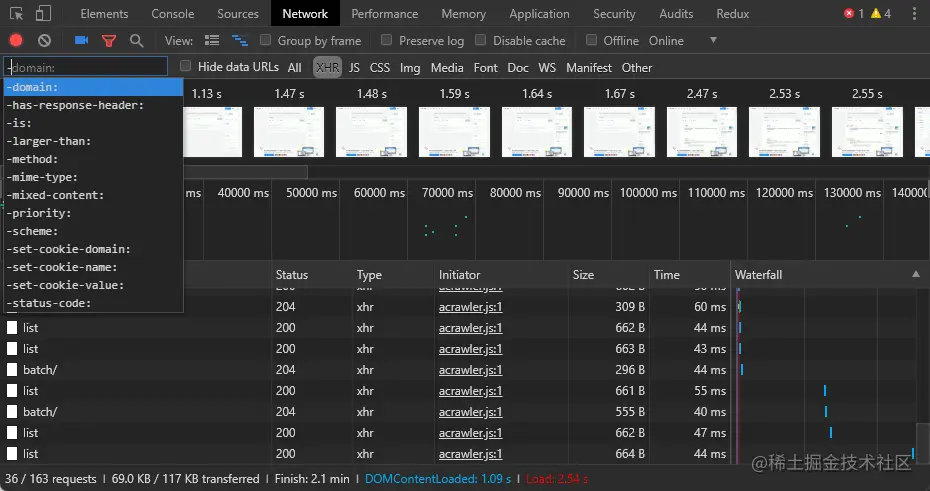This screenshot has height=491, width=930.
Task: Click the yellow warning count badge
Action: (881, 14)
